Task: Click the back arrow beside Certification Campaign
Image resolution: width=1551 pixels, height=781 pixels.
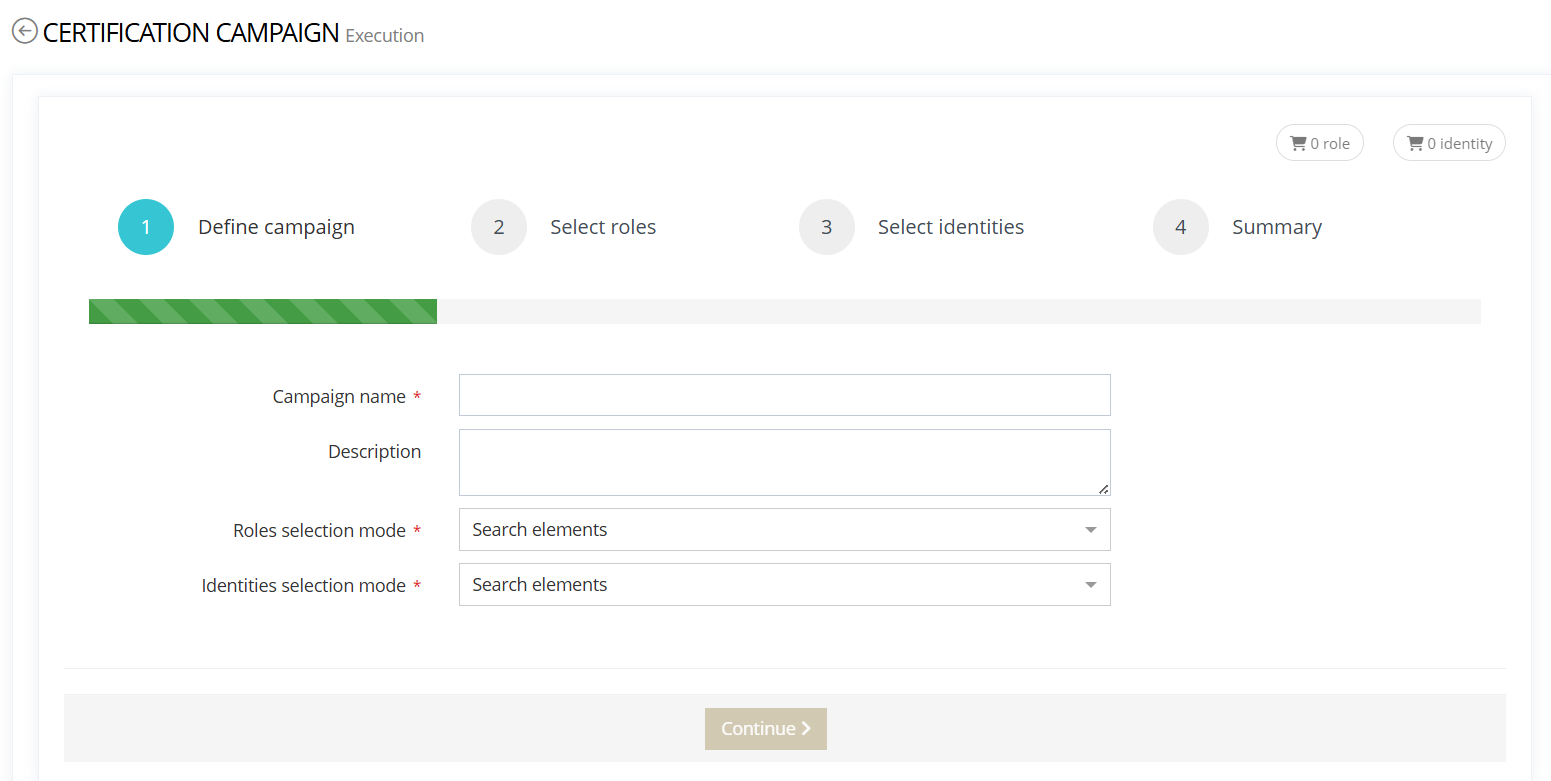Action: point(24,31)
